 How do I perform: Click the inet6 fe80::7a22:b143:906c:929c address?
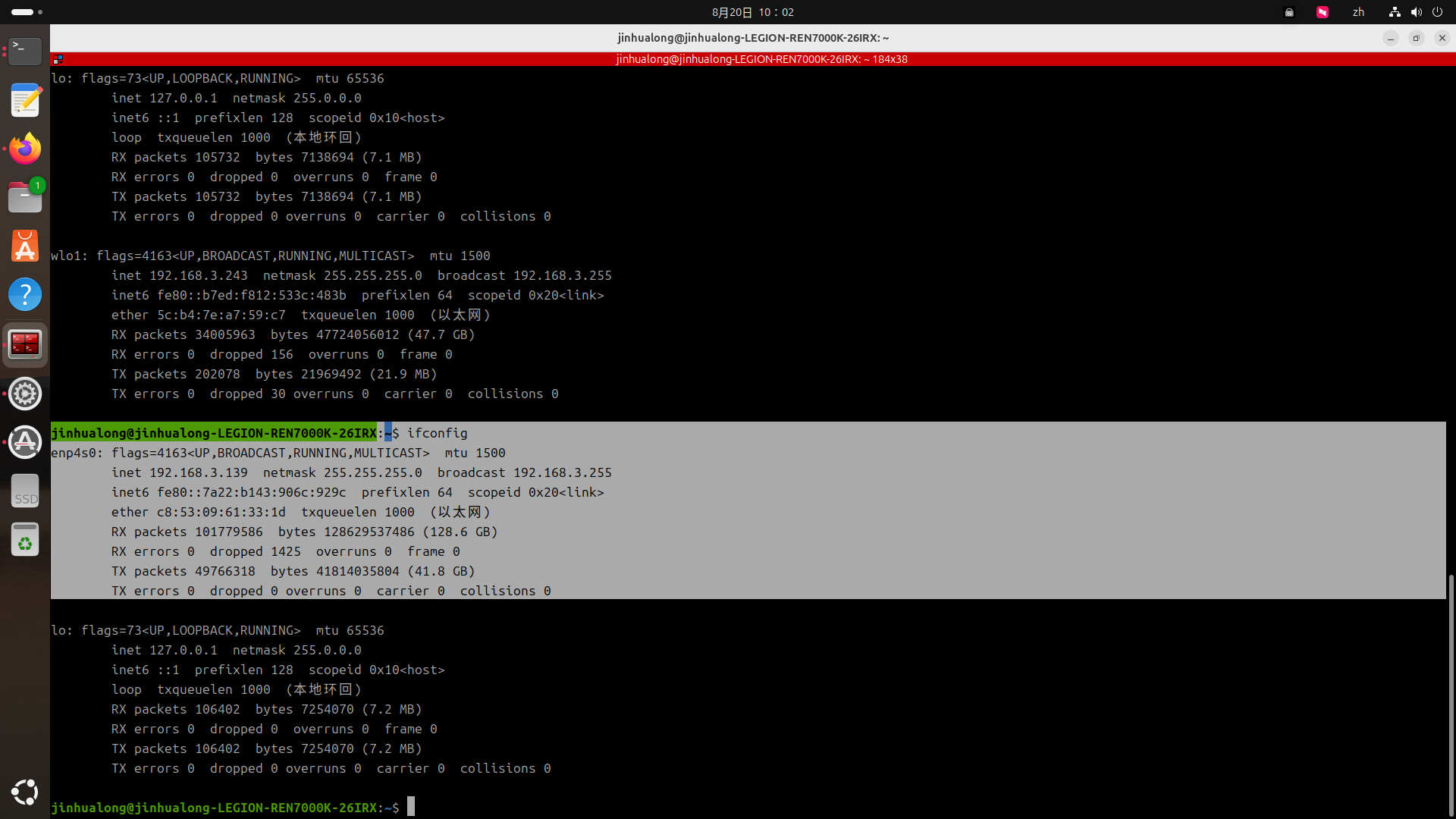click(228, 492)
